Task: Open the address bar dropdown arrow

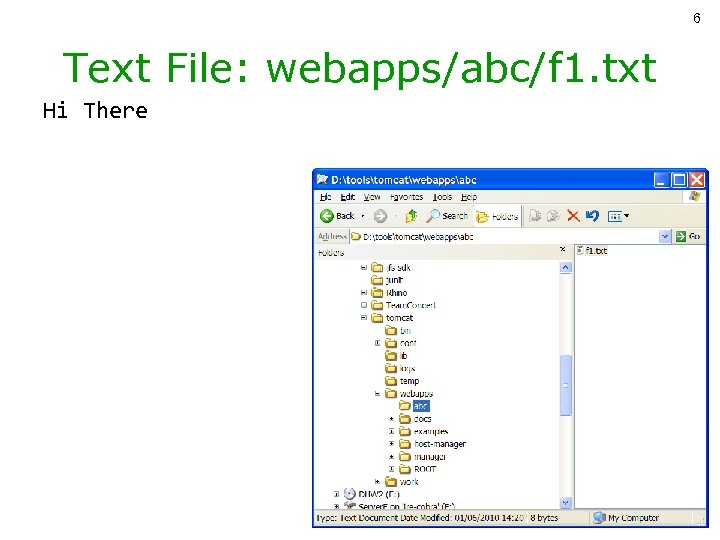Action: 664,236
